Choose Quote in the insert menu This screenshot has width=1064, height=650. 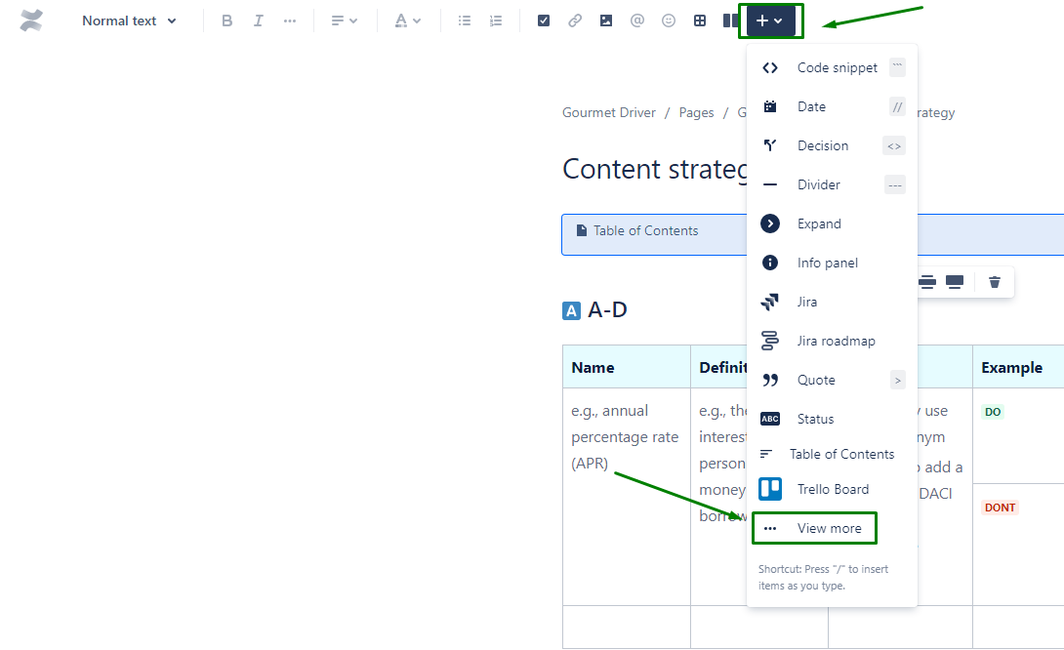[832, 380]
